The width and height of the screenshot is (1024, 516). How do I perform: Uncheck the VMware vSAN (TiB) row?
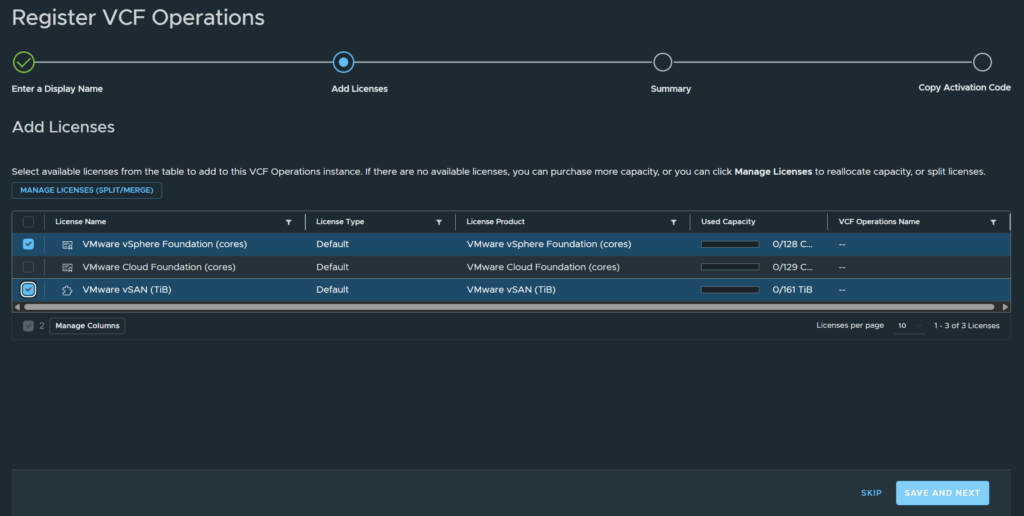click(28, 289)
